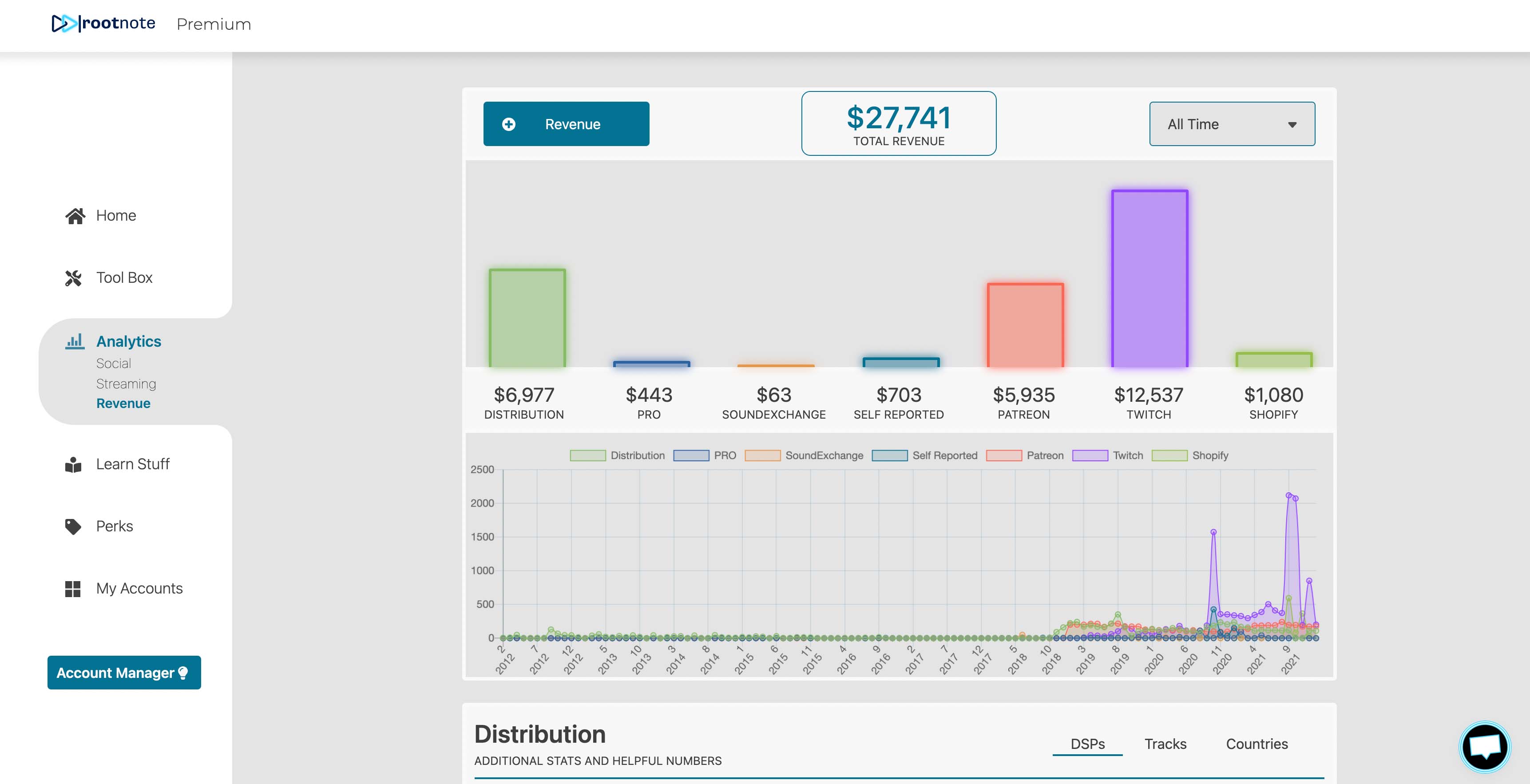This screenshot has width=1530, height=784.
Task: Toggle Twitch series in the chart legend
Action: (1127, 455)
